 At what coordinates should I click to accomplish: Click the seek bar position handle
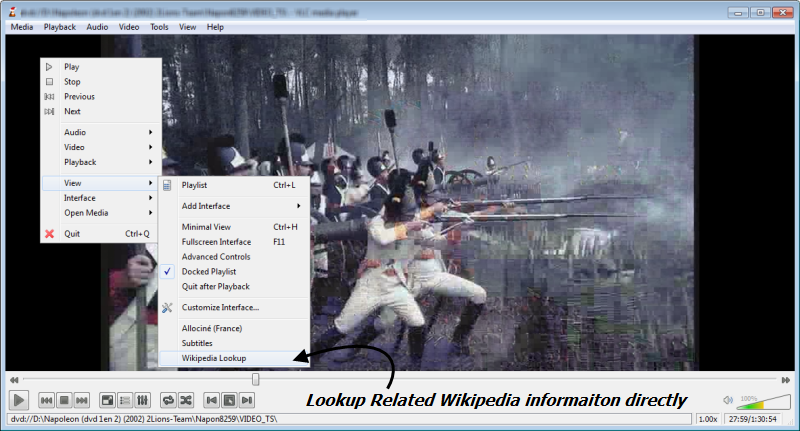point(256,379)
